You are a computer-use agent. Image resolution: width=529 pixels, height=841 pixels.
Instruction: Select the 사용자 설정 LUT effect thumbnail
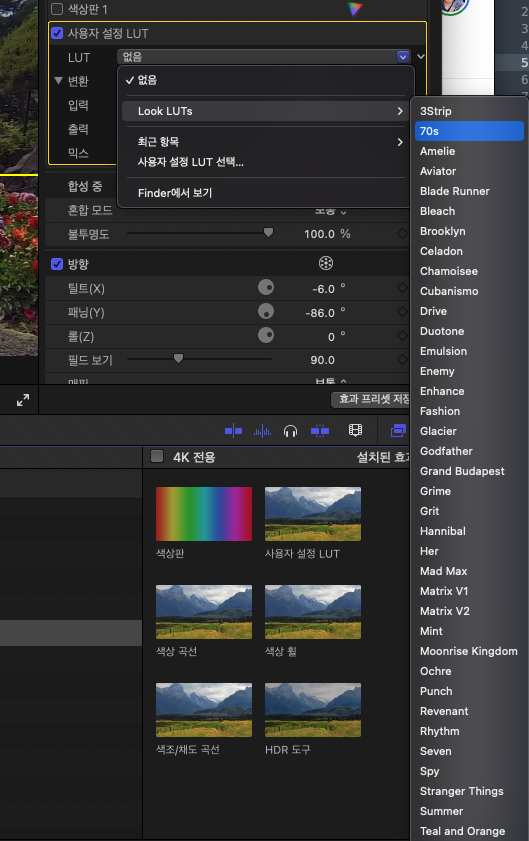(313, 514)
